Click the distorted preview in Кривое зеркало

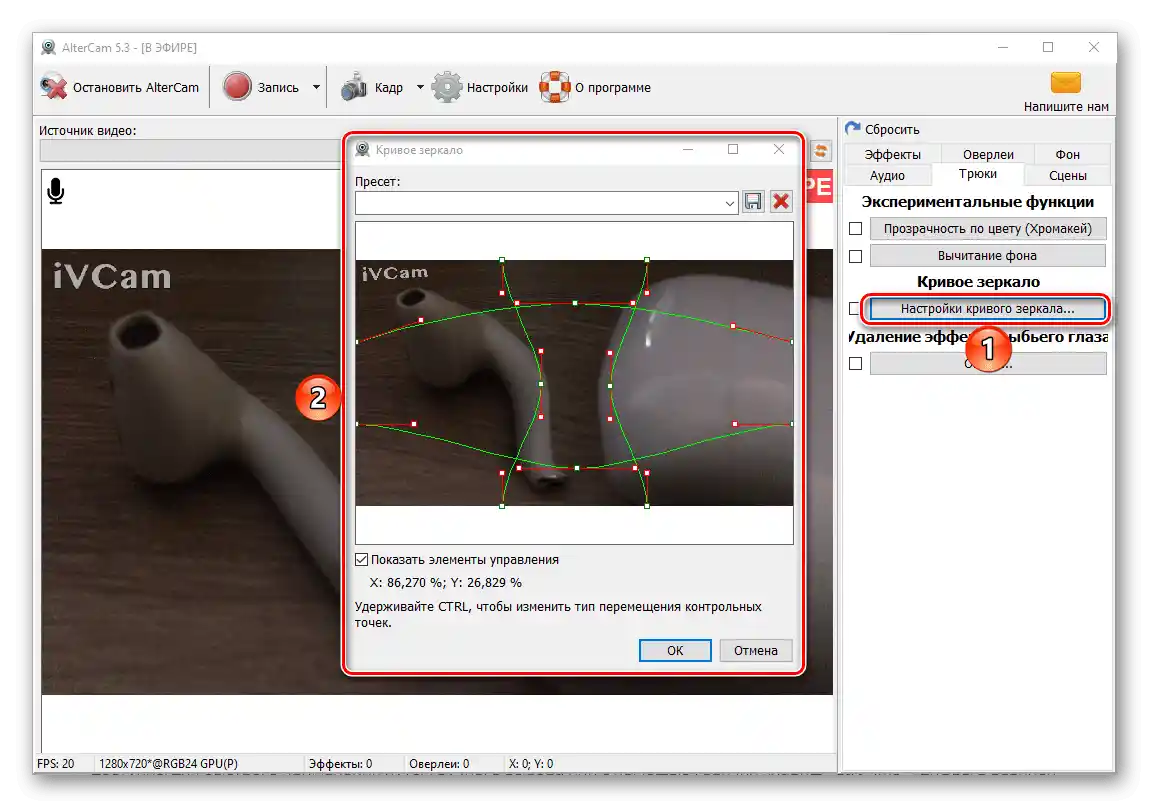click(x=574, y=383)
